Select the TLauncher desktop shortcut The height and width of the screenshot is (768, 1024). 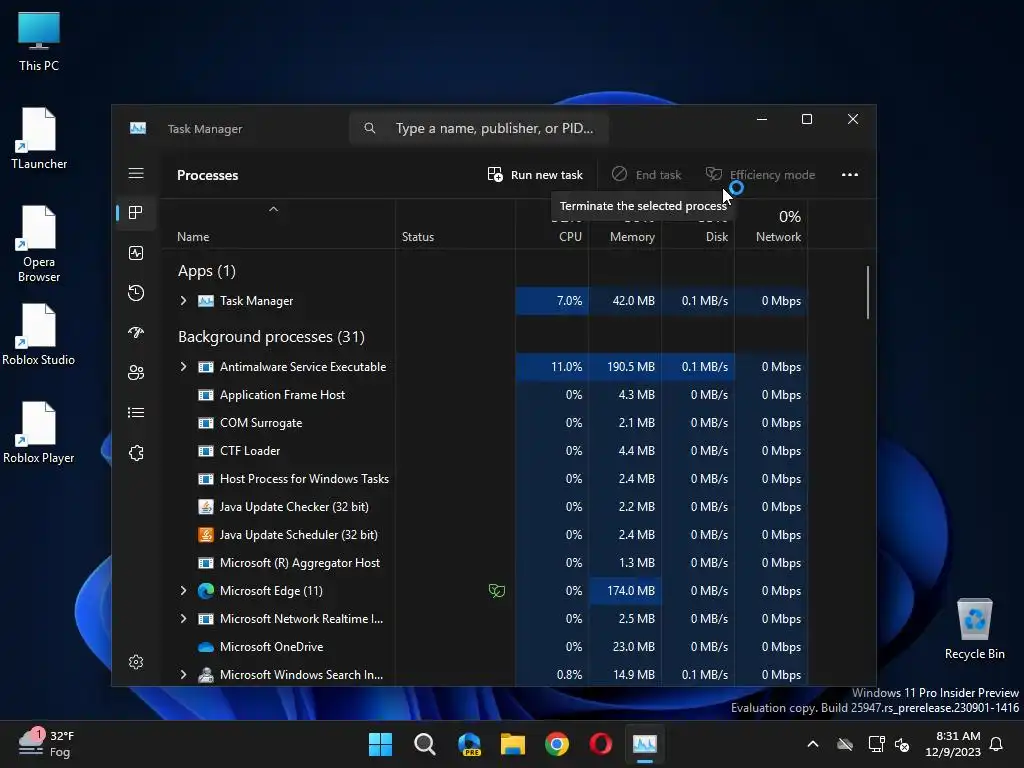(39, 138)
